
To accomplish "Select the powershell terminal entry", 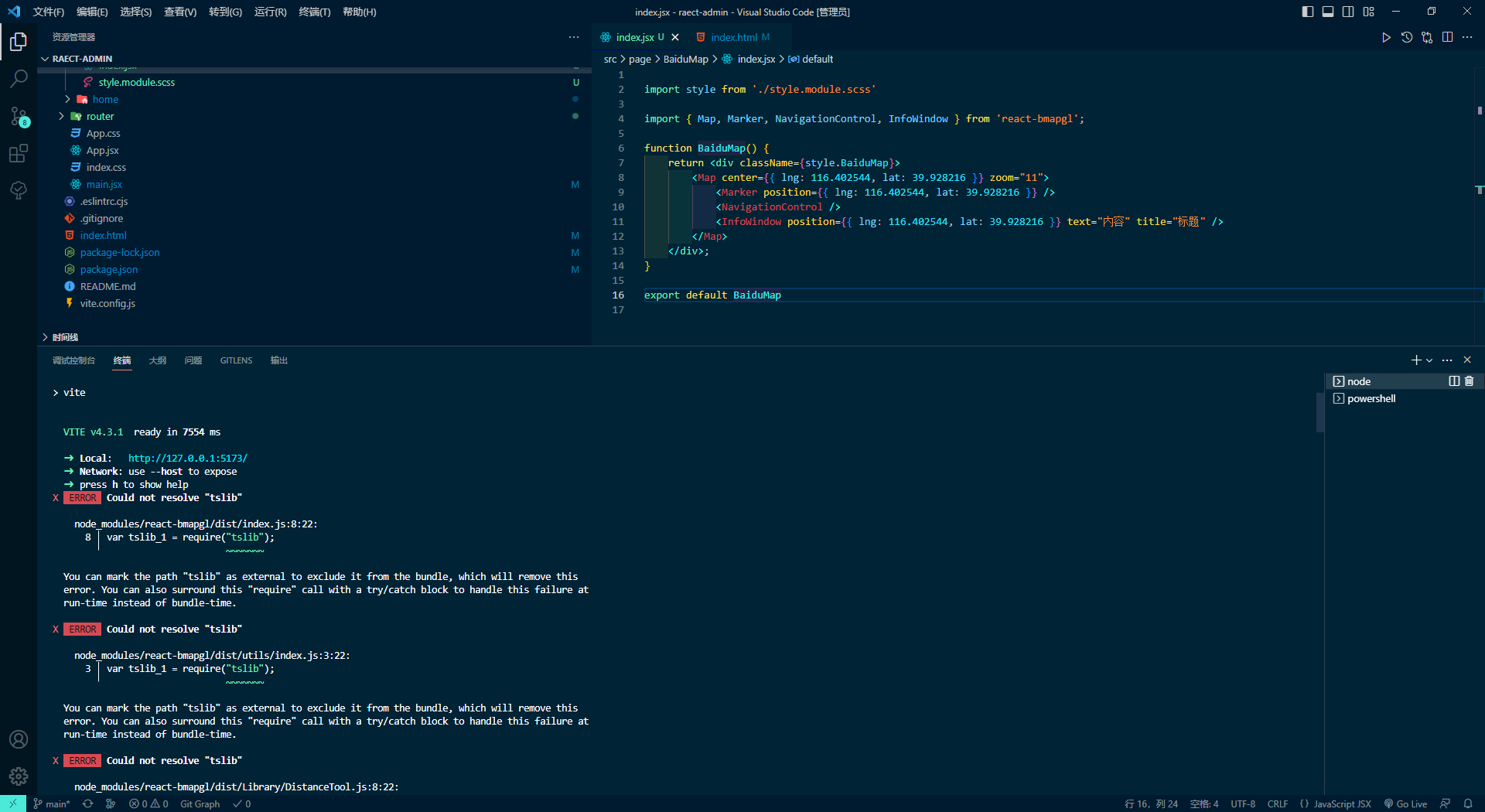I will point(1403,399).
